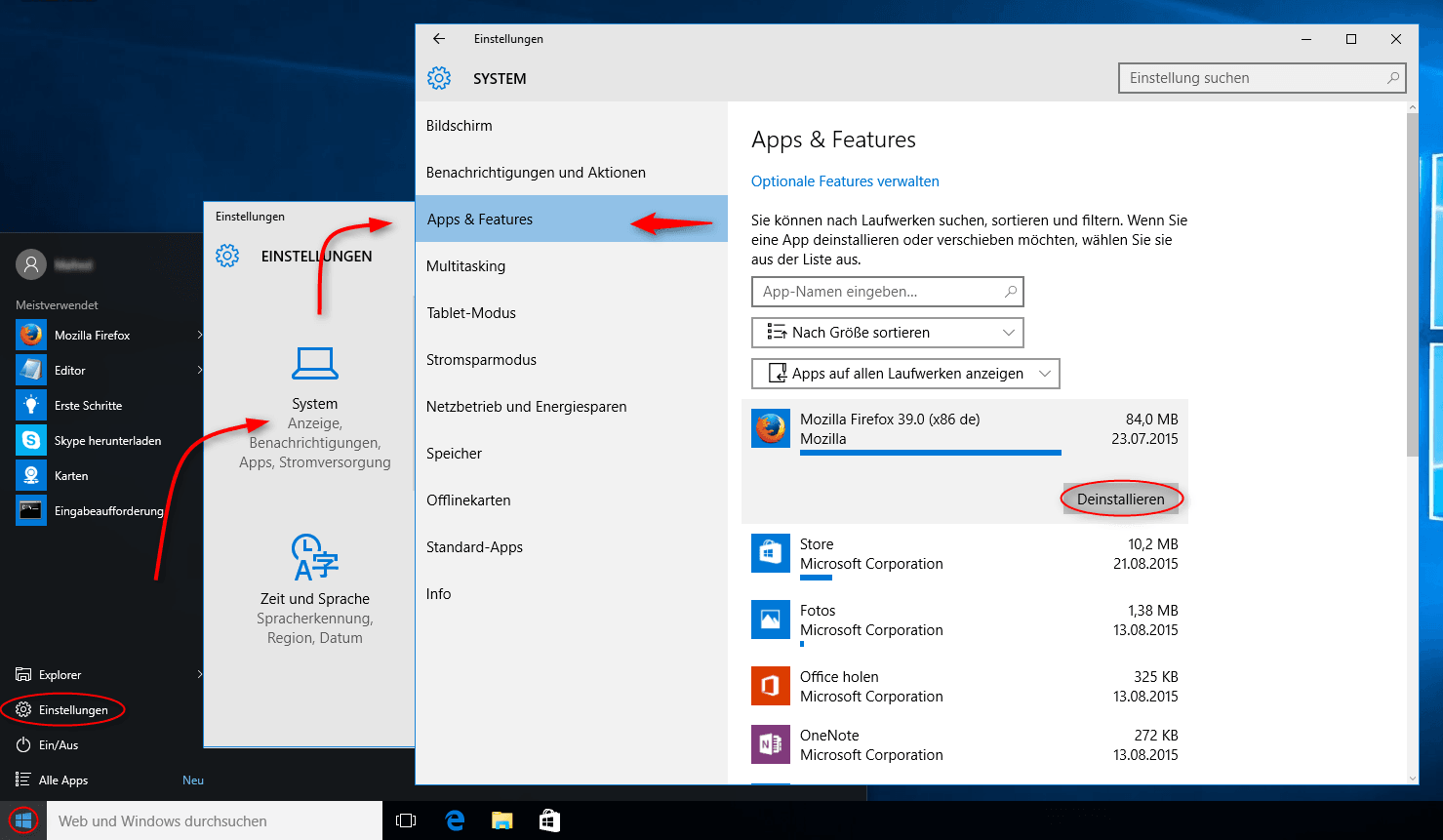
Task: Open the Nach Größe sortieren dropdown
Action: [x=888, y=333]
